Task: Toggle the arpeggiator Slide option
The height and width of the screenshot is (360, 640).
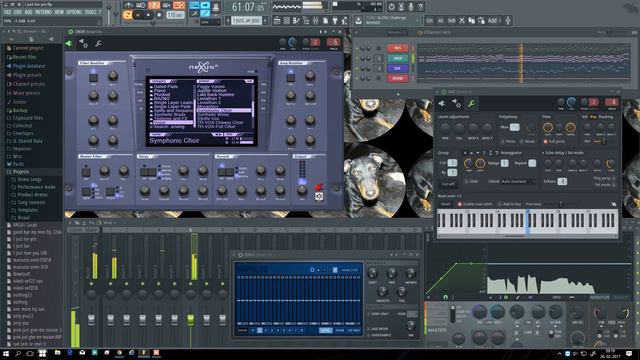Action: click(471, 181)
